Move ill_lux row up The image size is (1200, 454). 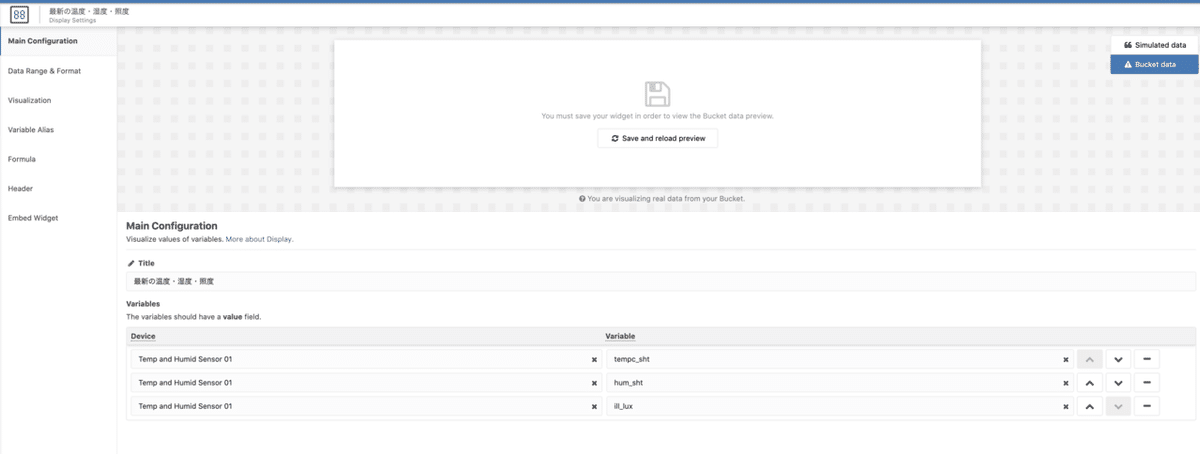tap(1089, 406)
